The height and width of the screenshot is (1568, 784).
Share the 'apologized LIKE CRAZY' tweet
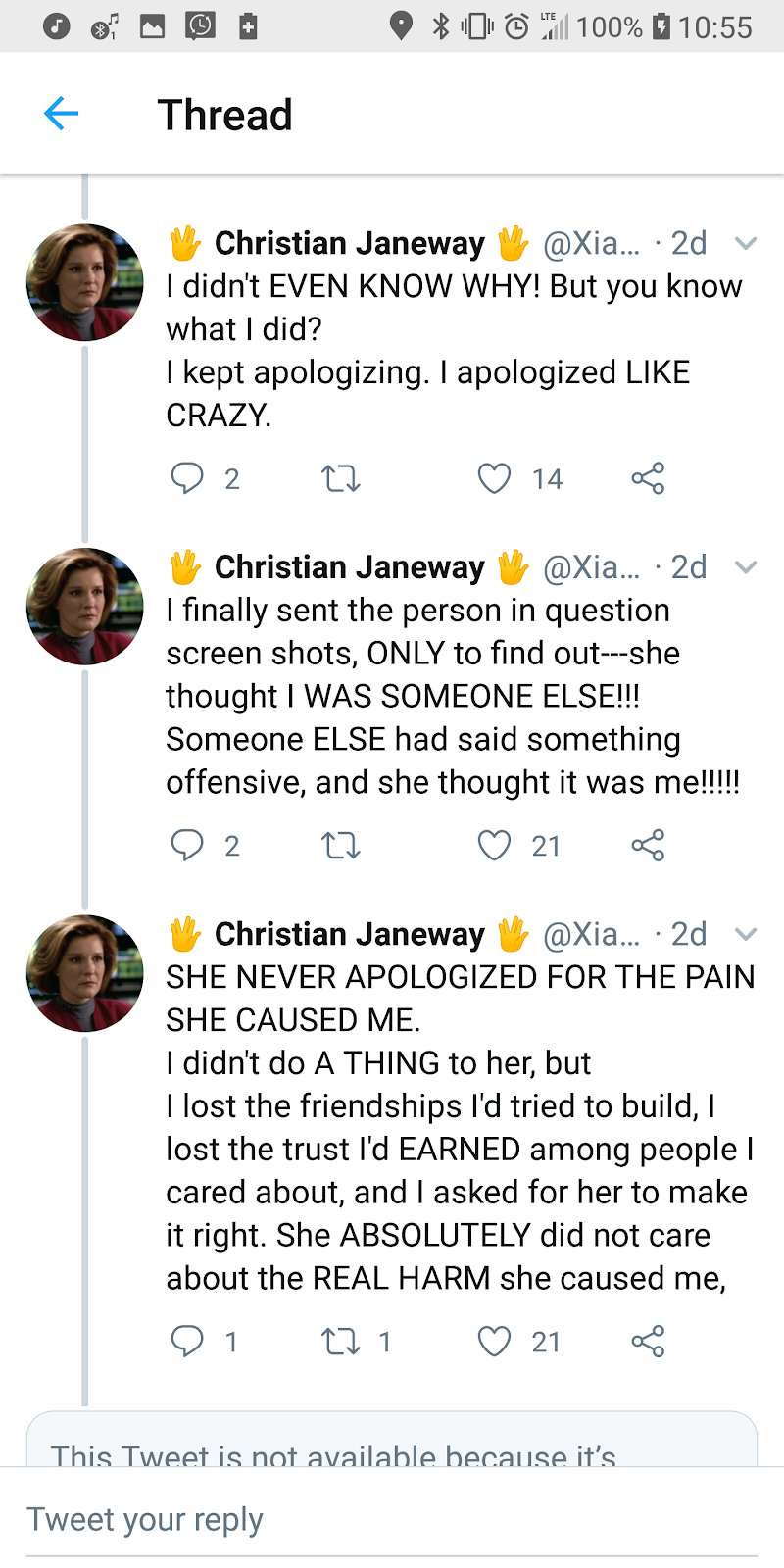click(648, 478)
